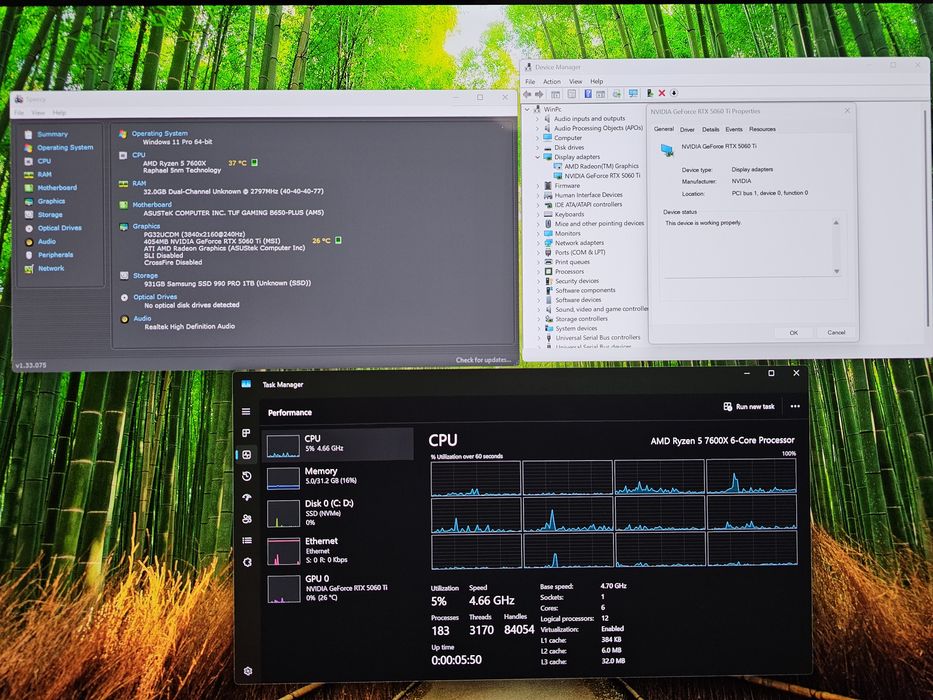Viewport: 933px width, 700px height.
Task: Click Motherboard heading link in Speccy summary pane
Action: tap(152, 205)
